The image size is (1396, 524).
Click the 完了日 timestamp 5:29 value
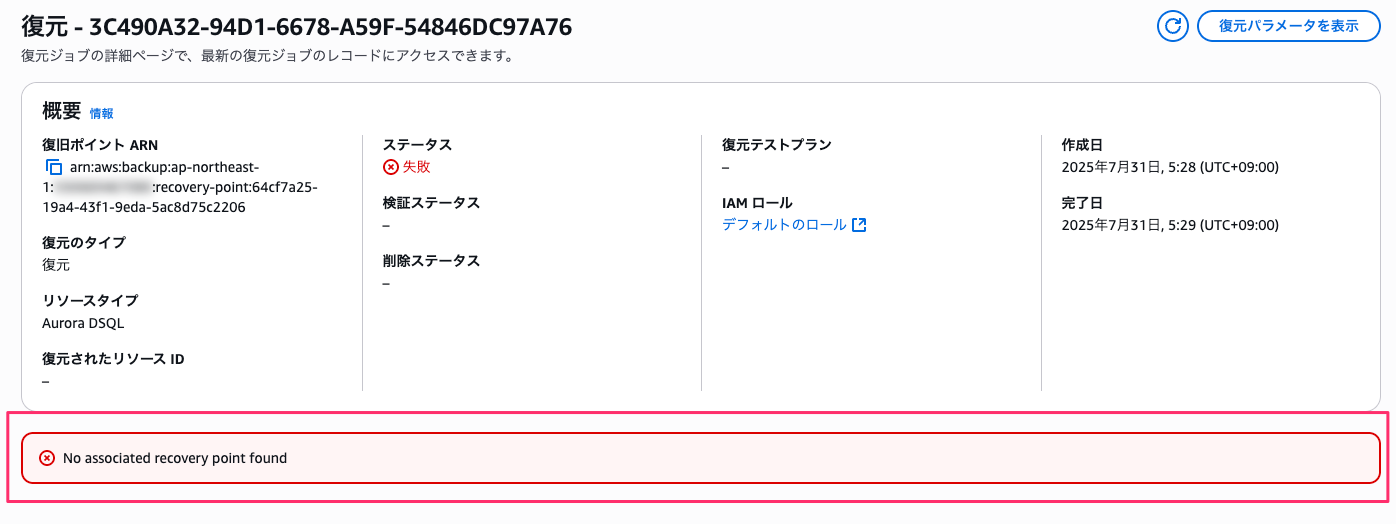click(1171, 225)
